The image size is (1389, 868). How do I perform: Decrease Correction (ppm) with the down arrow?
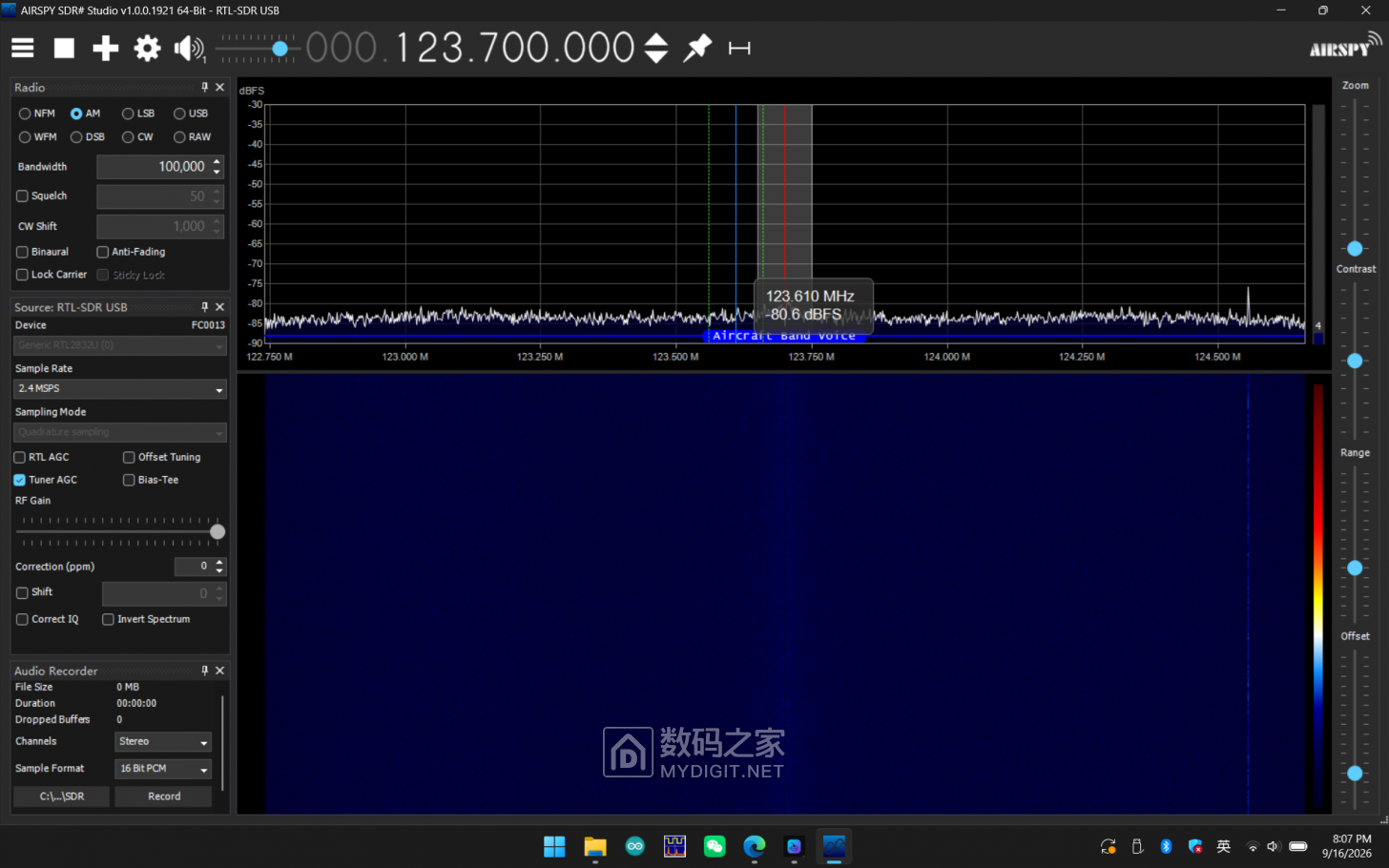coord(219,570)
